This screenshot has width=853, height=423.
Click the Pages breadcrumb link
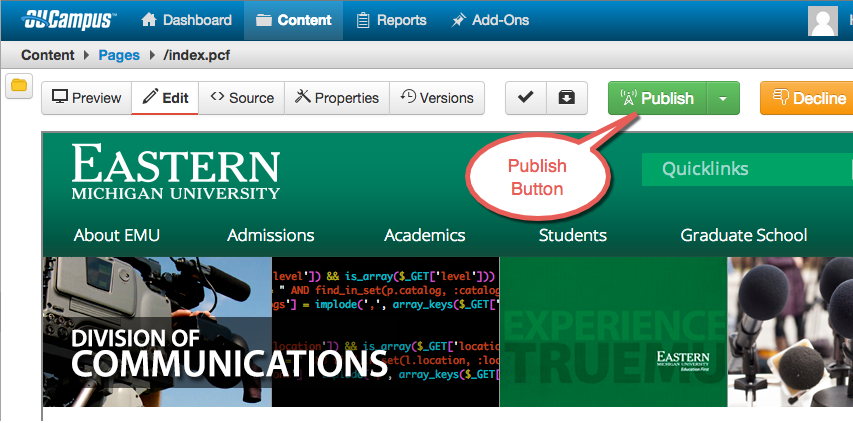click(119, 55)
